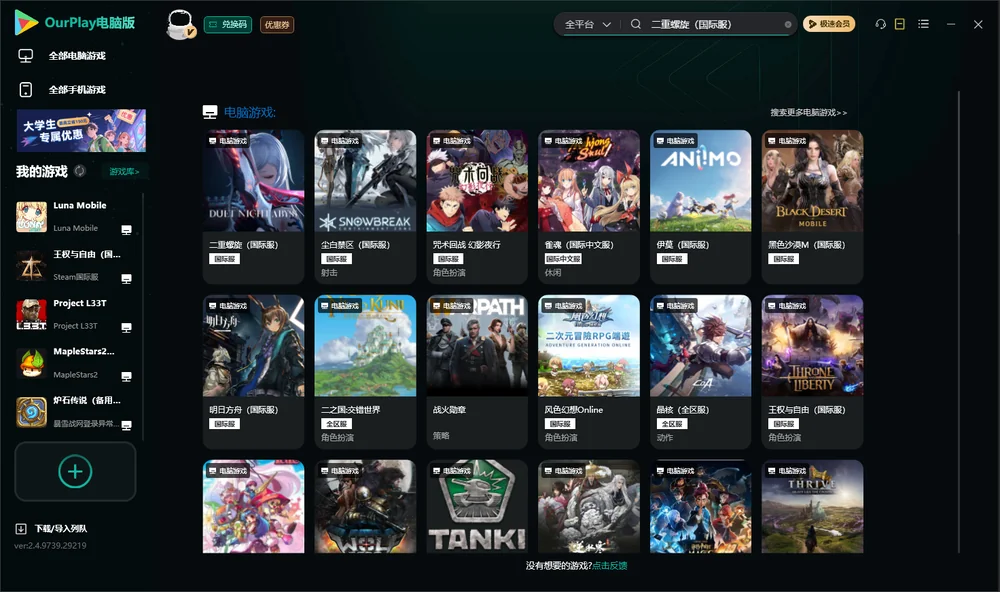The height and width of the screenshot is (592, 1000).
Task: Click the download icon next to 下载/导入列队
Action: 21,528
